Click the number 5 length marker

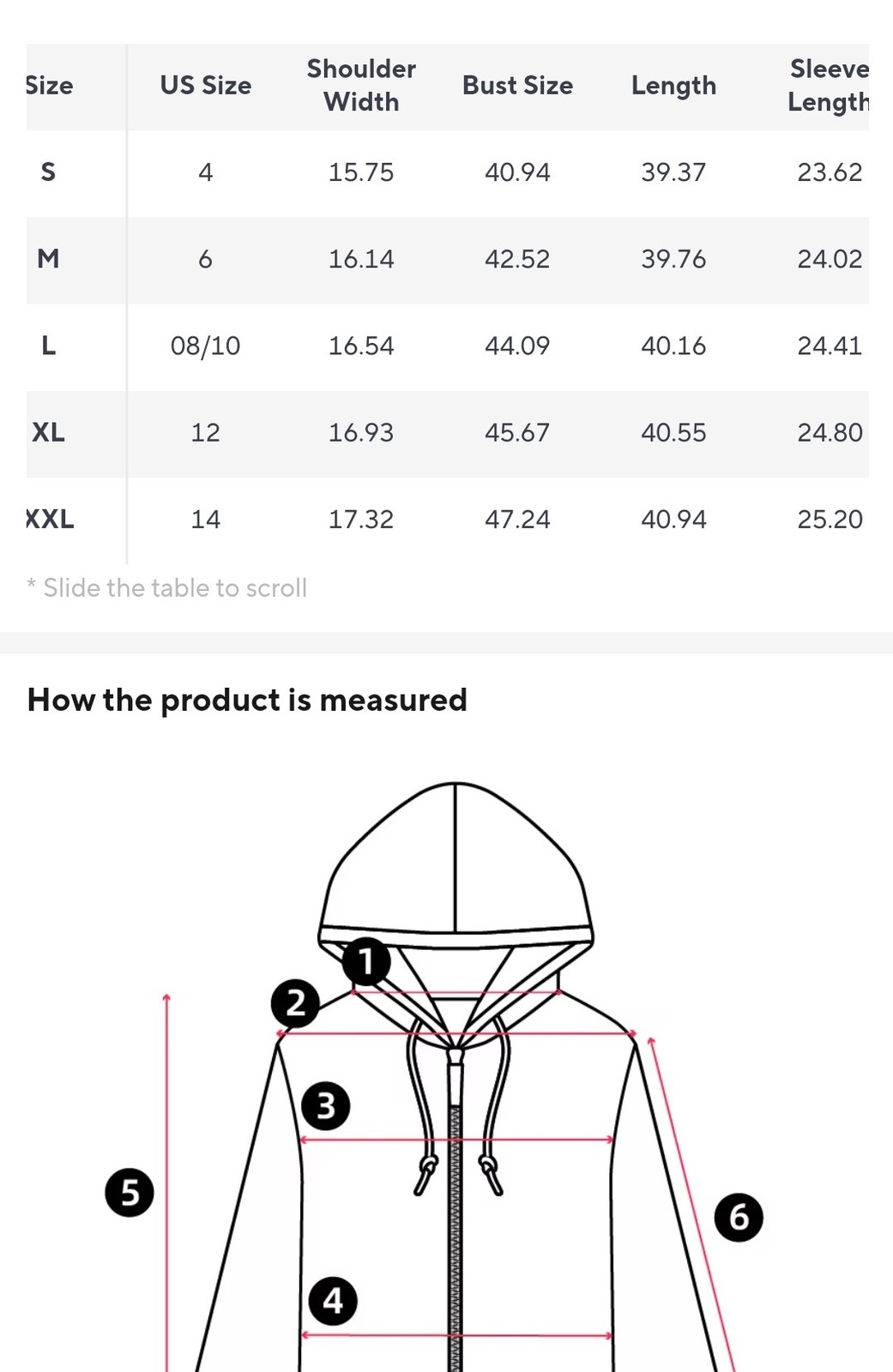tap(130, 1192)
